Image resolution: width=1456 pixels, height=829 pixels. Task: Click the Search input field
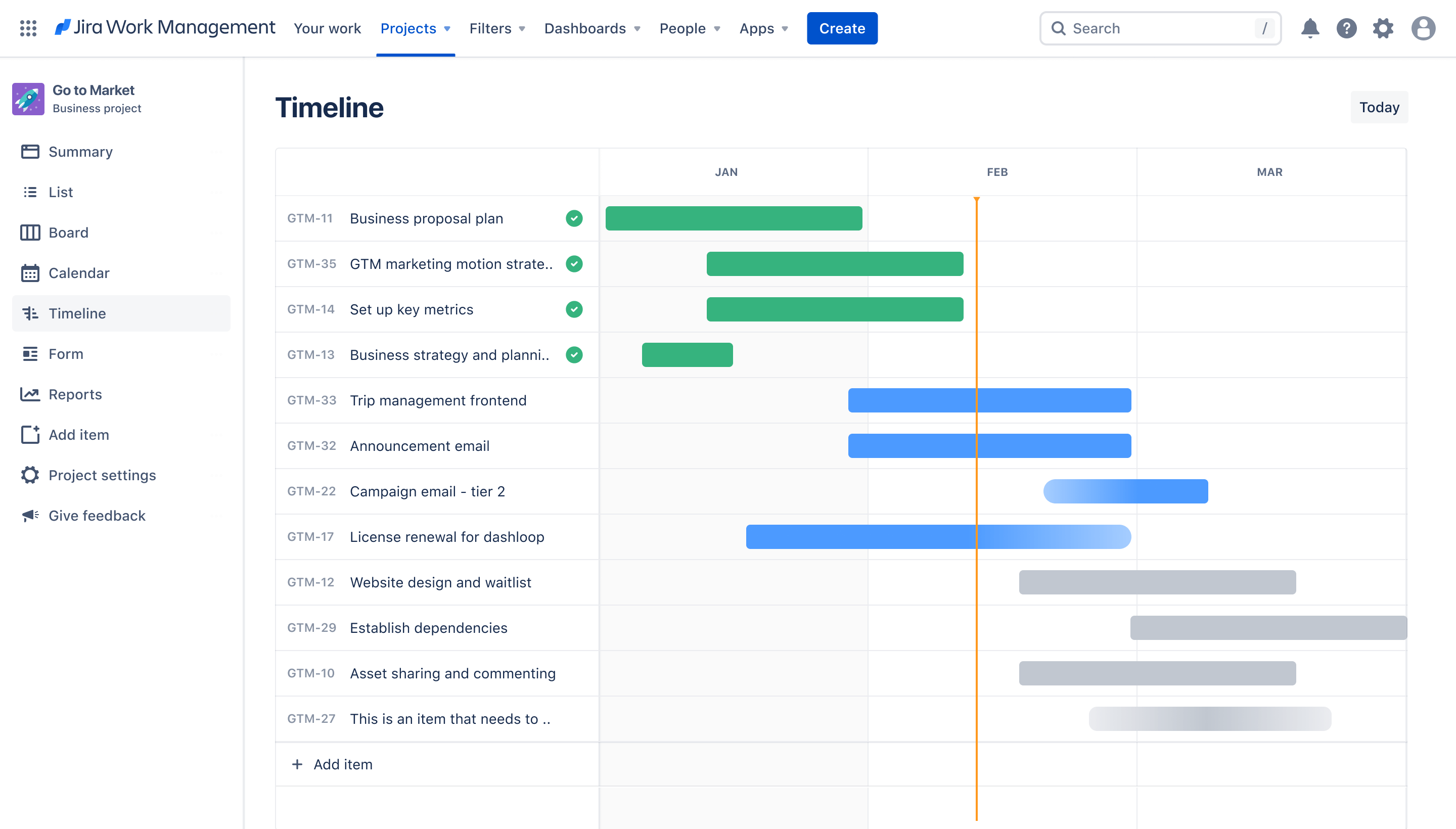(1163, 27)
